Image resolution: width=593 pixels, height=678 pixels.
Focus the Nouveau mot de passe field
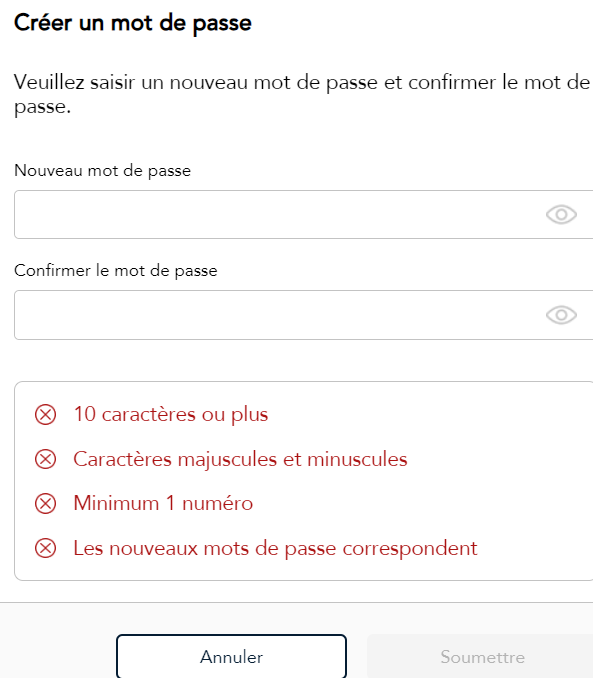[x=304, y=214]
